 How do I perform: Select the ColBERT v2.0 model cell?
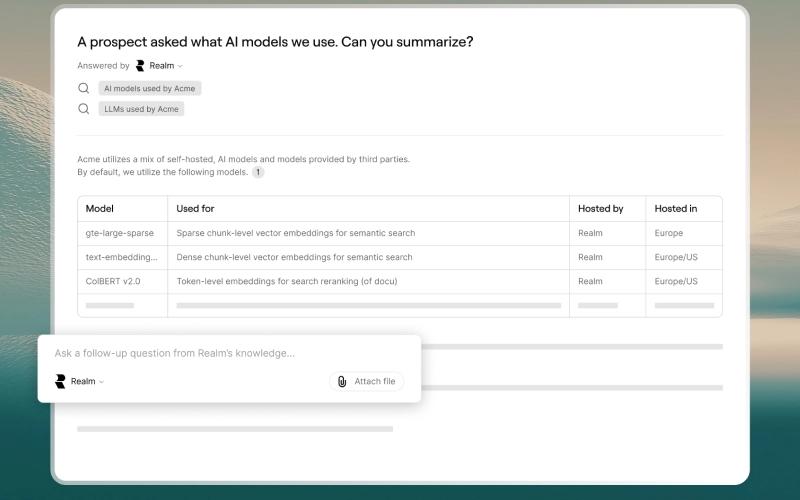tap(122, 281)
